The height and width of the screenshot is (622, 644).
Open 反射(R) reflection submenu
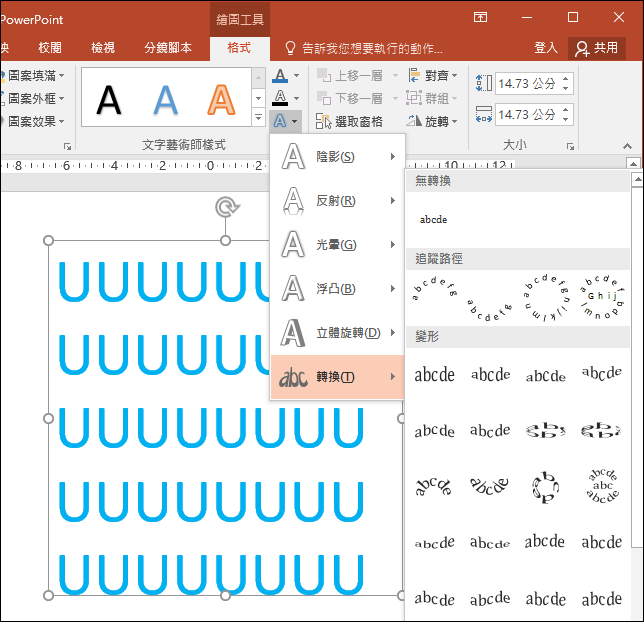[x=337, y=200]
